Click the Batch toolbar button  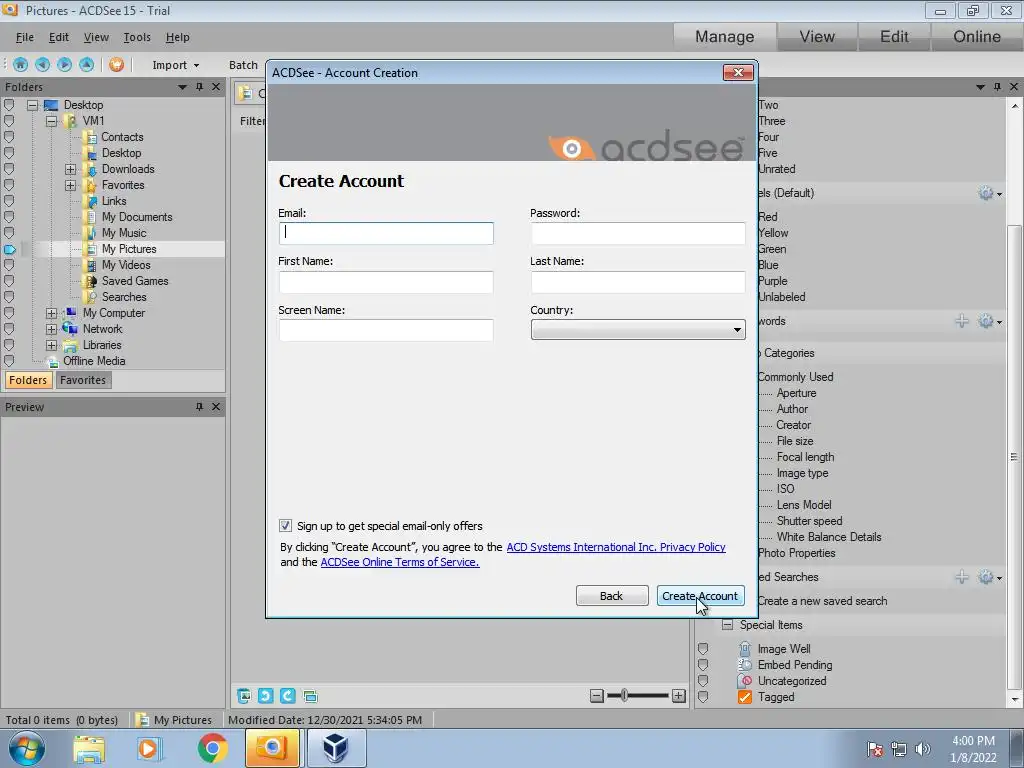pyautogui.click(x=243, y=65)
